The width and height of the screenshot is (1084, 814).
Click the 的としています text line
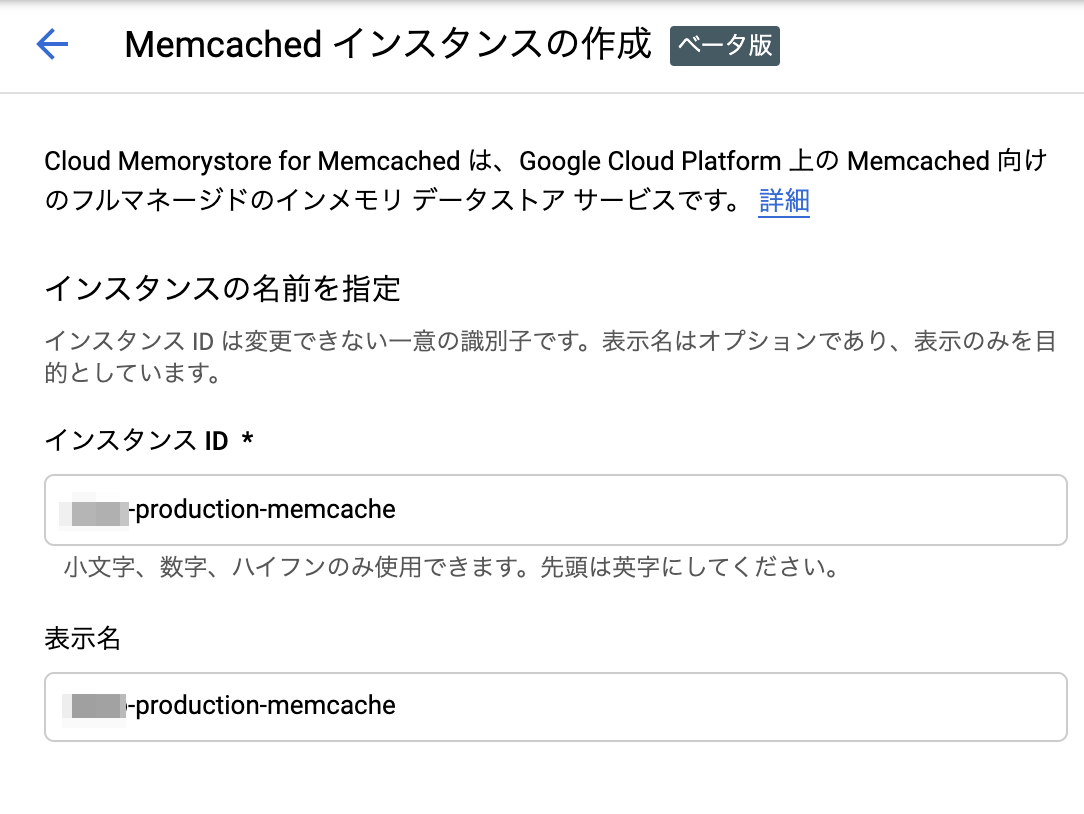coord(132,373)
